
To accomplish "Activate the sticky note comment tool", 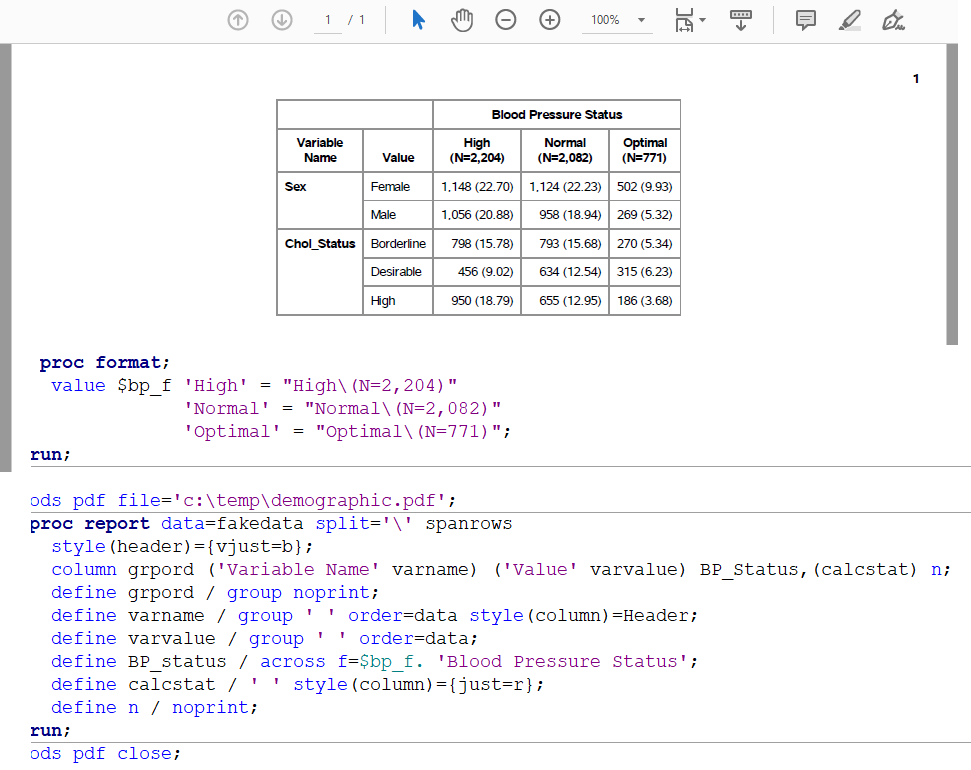I will click(805, 19).
